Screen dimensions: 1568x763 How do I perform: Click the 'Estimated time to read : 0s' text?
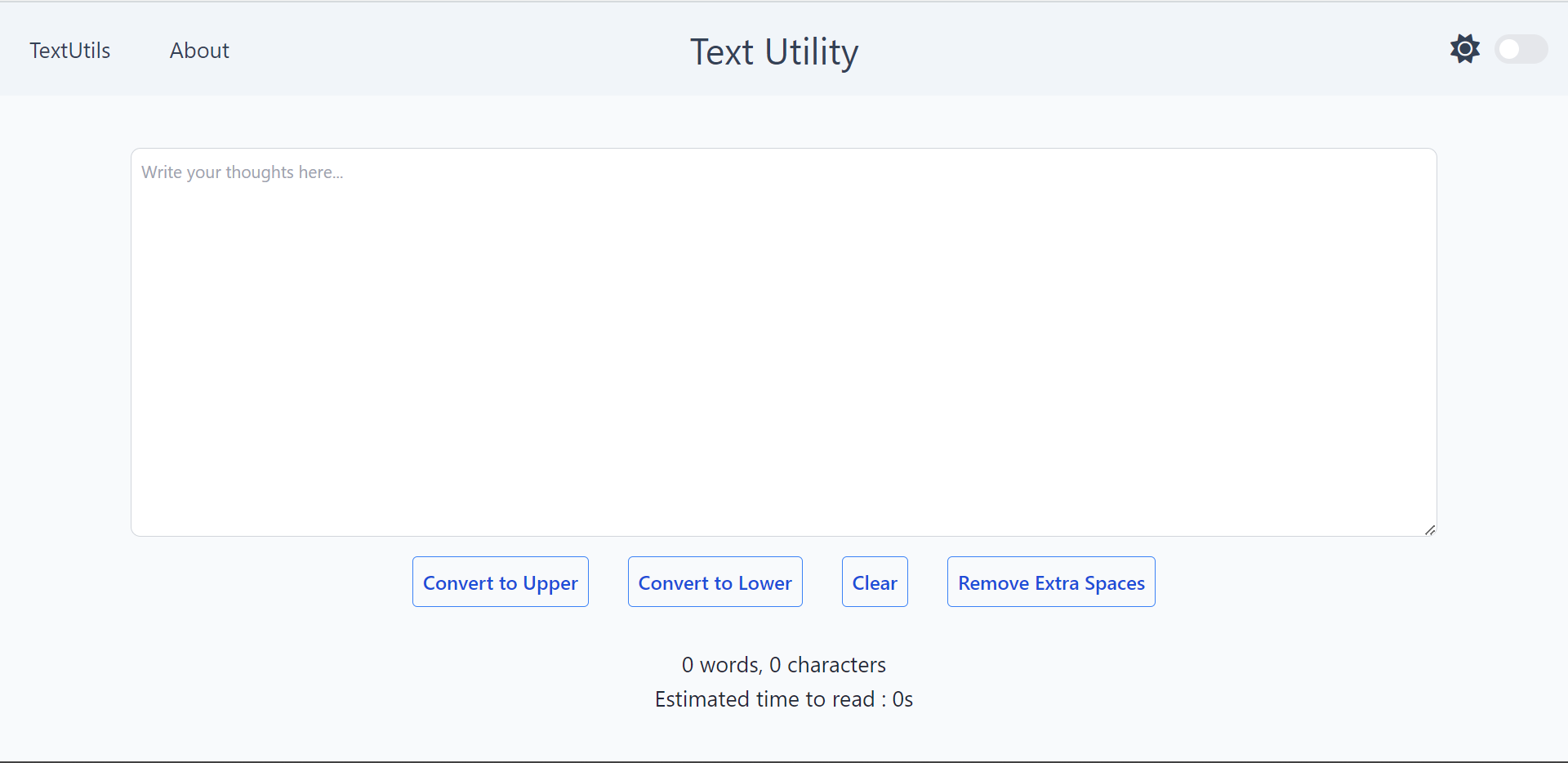pos(784,699)
